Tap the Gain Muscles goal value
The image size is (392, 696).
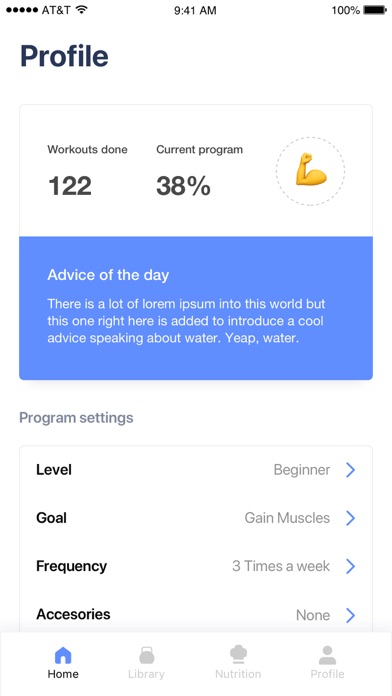tap(287, 518)
